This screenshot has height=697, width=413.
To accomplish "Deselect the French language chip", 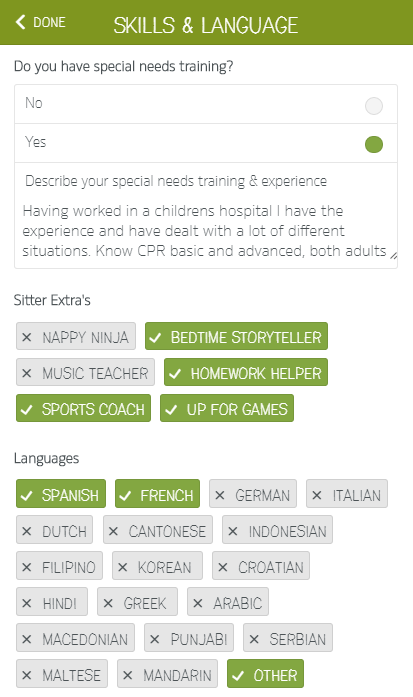I will (x=157, y=494).
